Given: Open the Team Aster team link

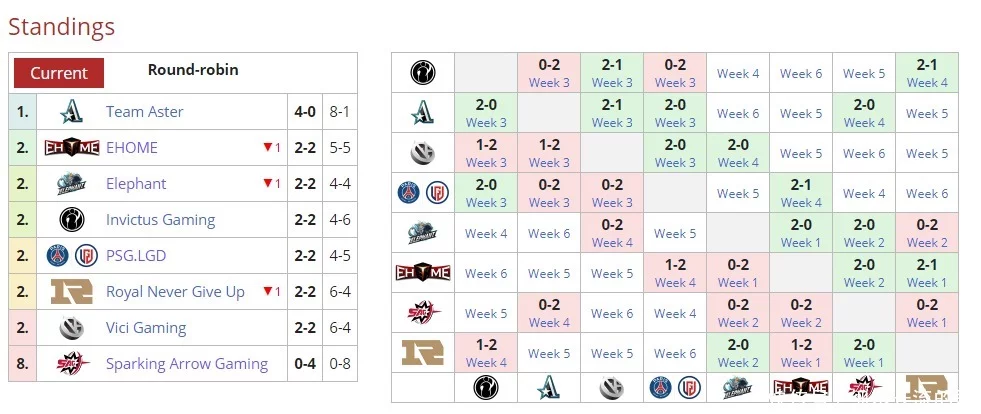Looking at the screenshot, I should pos(145,112).
